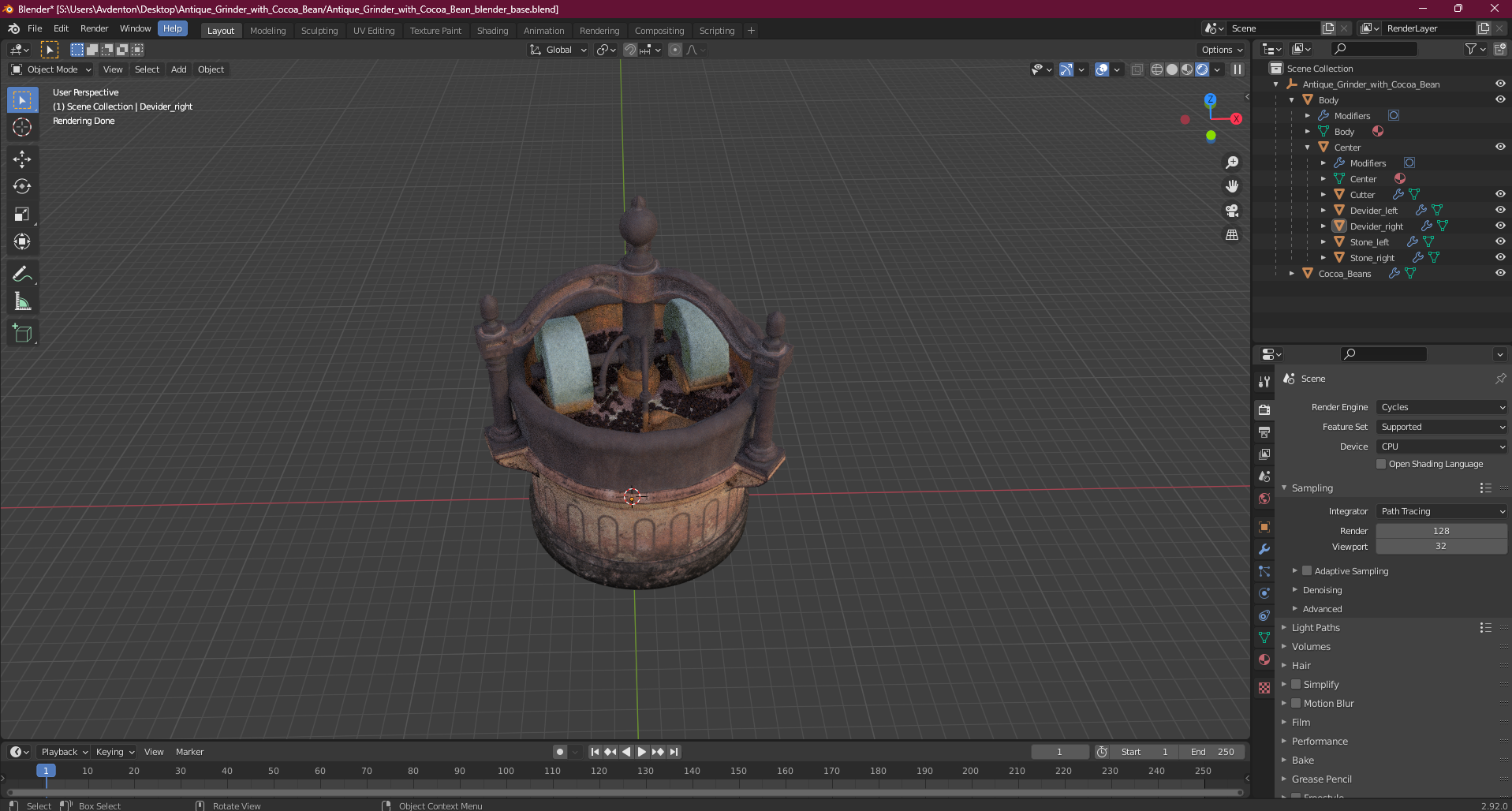Switch to Shading workspace tab

492,31
